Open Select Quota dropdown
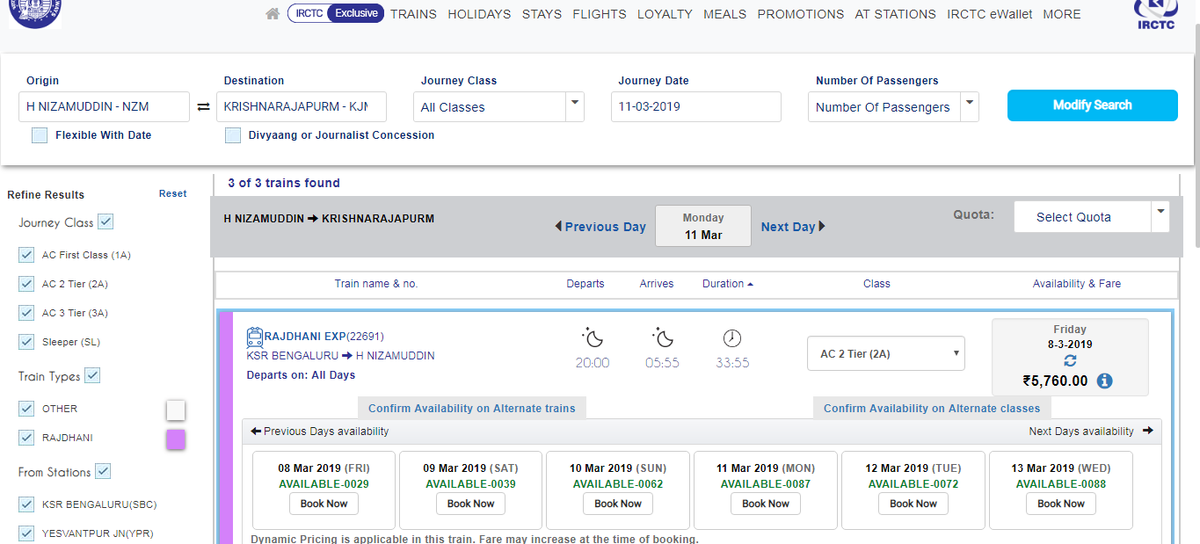1200x544 pixels. pyautogui.click(x=1091, y=217)
